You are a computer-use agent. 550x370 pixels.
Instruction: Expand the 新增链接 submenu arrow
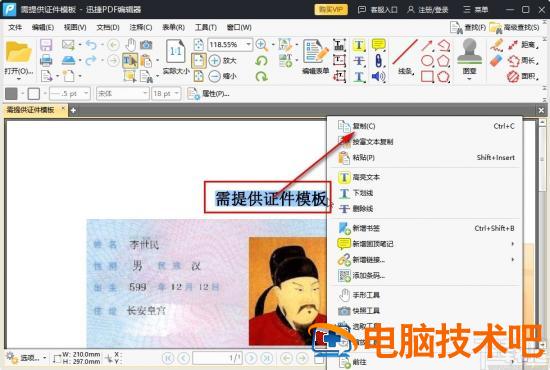click(x=513, y=260)
